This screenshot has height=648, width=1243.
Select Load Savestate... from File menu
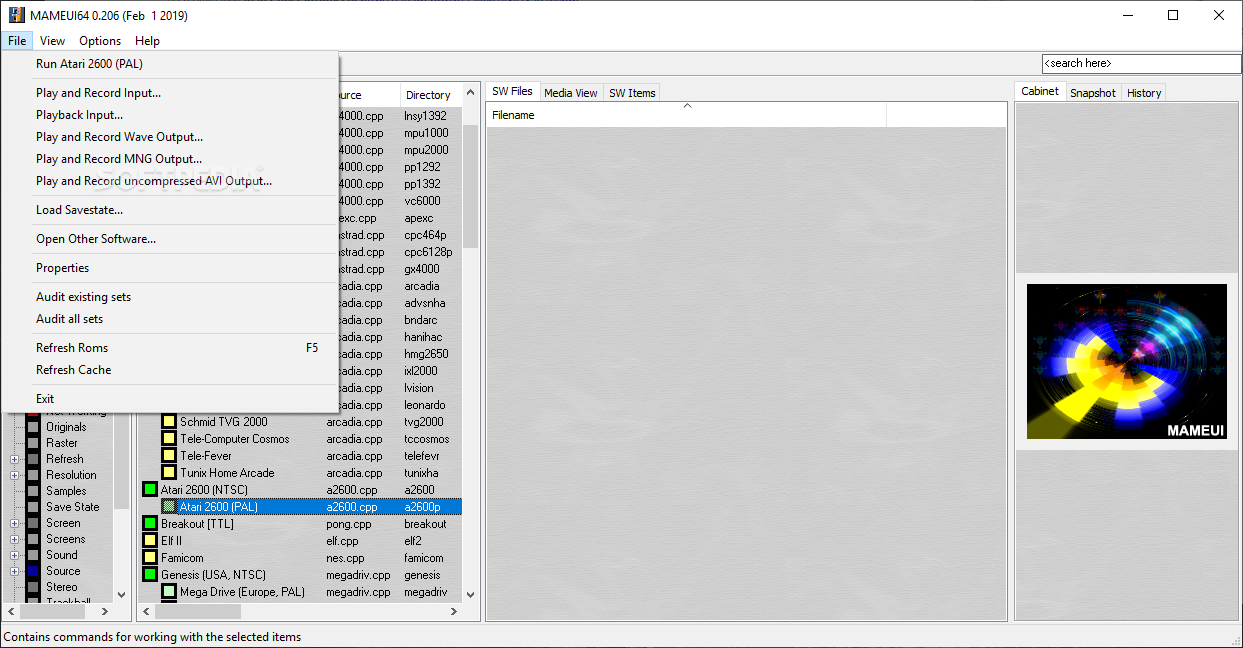(x=170, y=210)
